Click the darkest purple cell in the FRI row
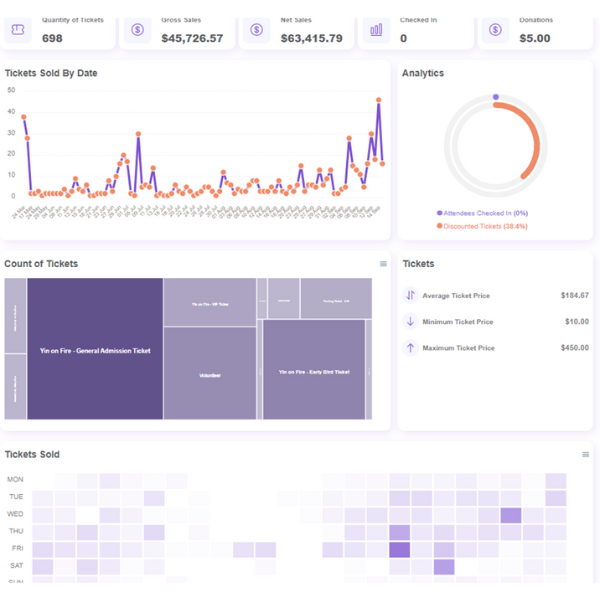 [x=399, y=549]
